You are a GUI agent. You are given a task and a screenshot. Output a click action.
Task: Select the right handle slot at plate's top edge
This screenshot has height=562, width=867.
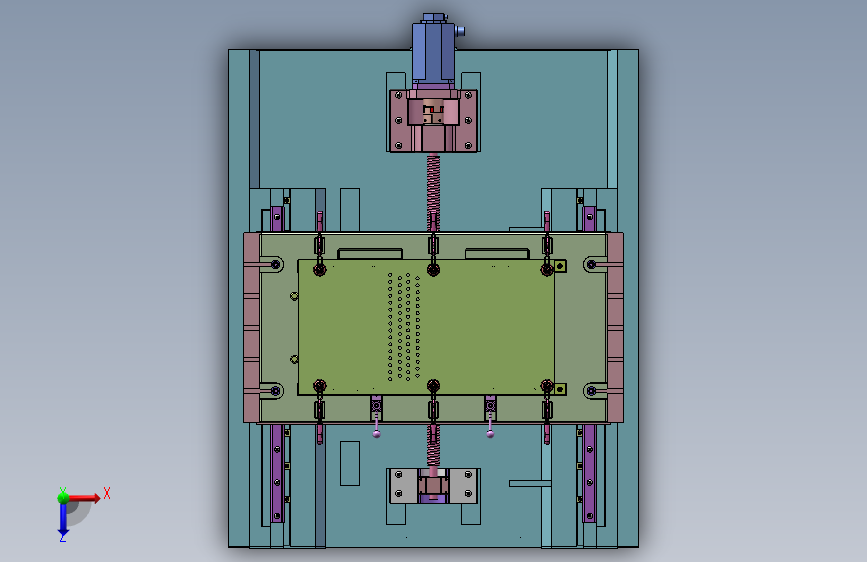point(498,254)
